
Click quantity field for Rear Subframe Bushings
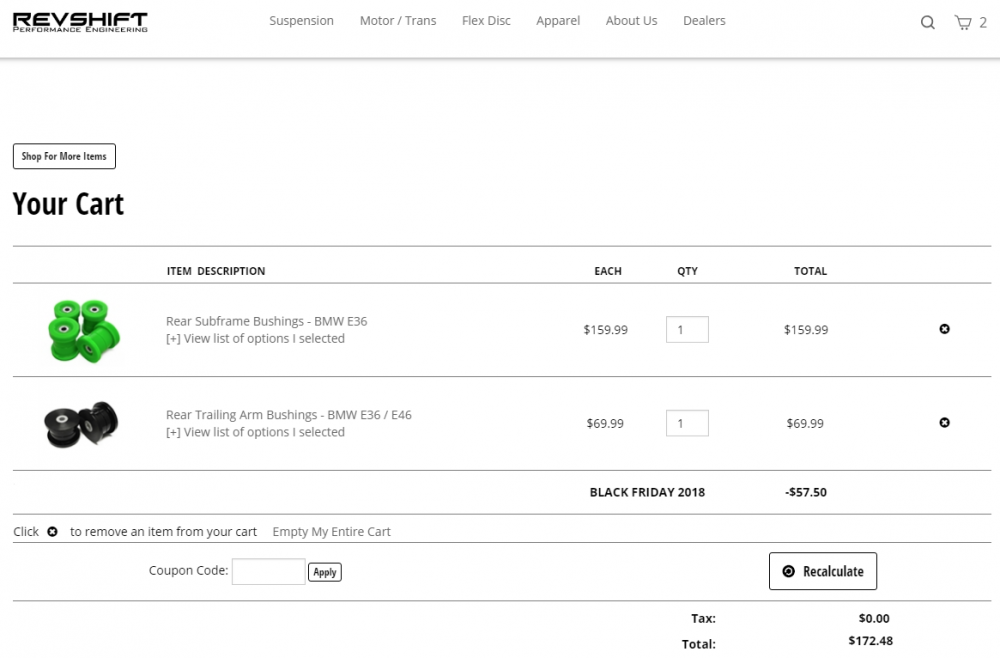687,330
